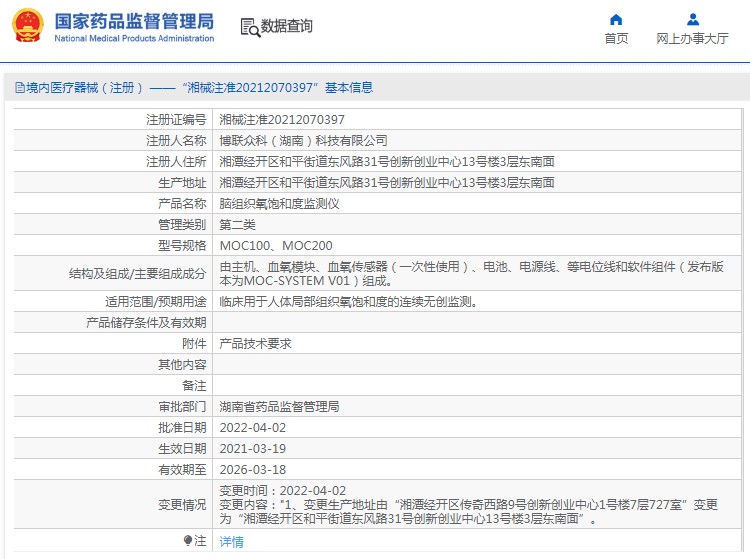The height and width of the screenshot is (559, 750).
Task: Click the 备注 label
Action: [x=194, y=386]
